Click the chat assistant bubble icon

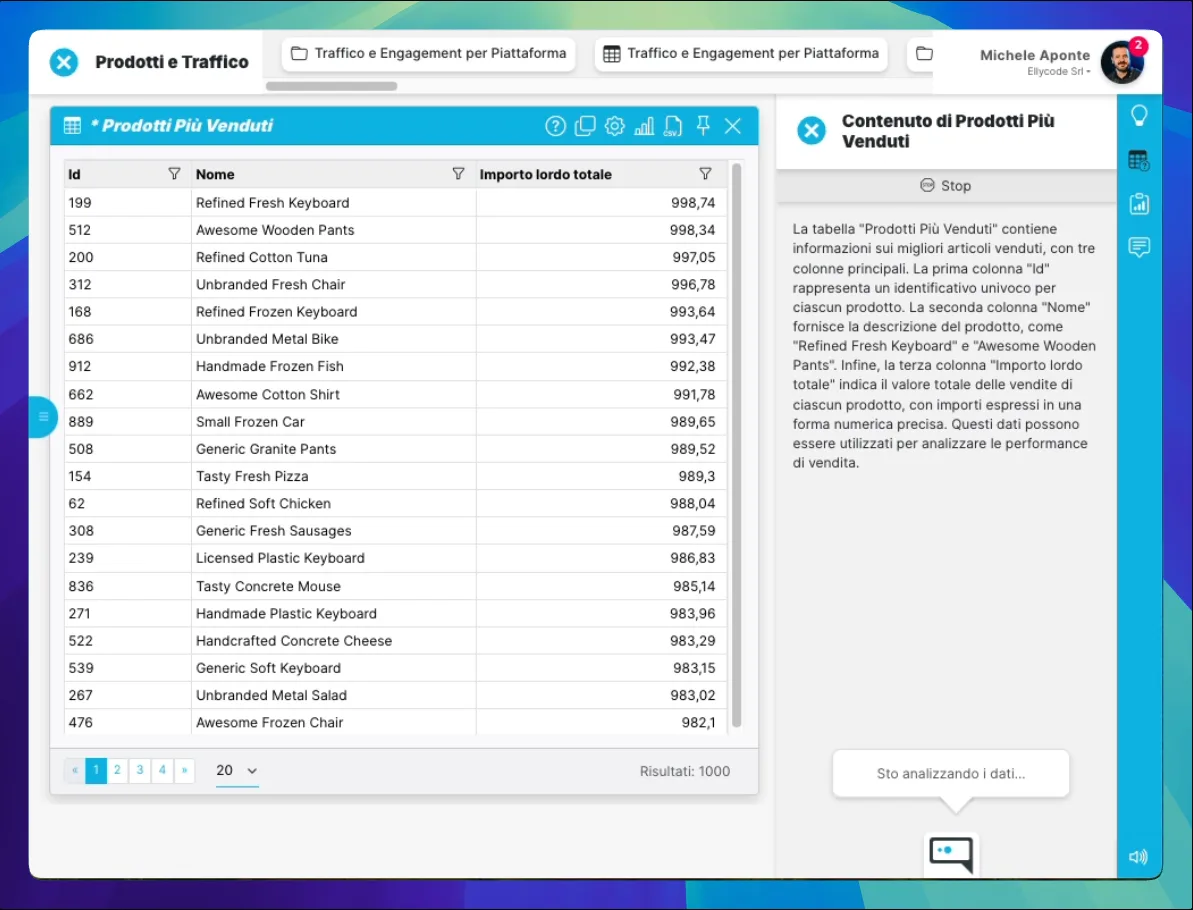[x=951, y=854]
